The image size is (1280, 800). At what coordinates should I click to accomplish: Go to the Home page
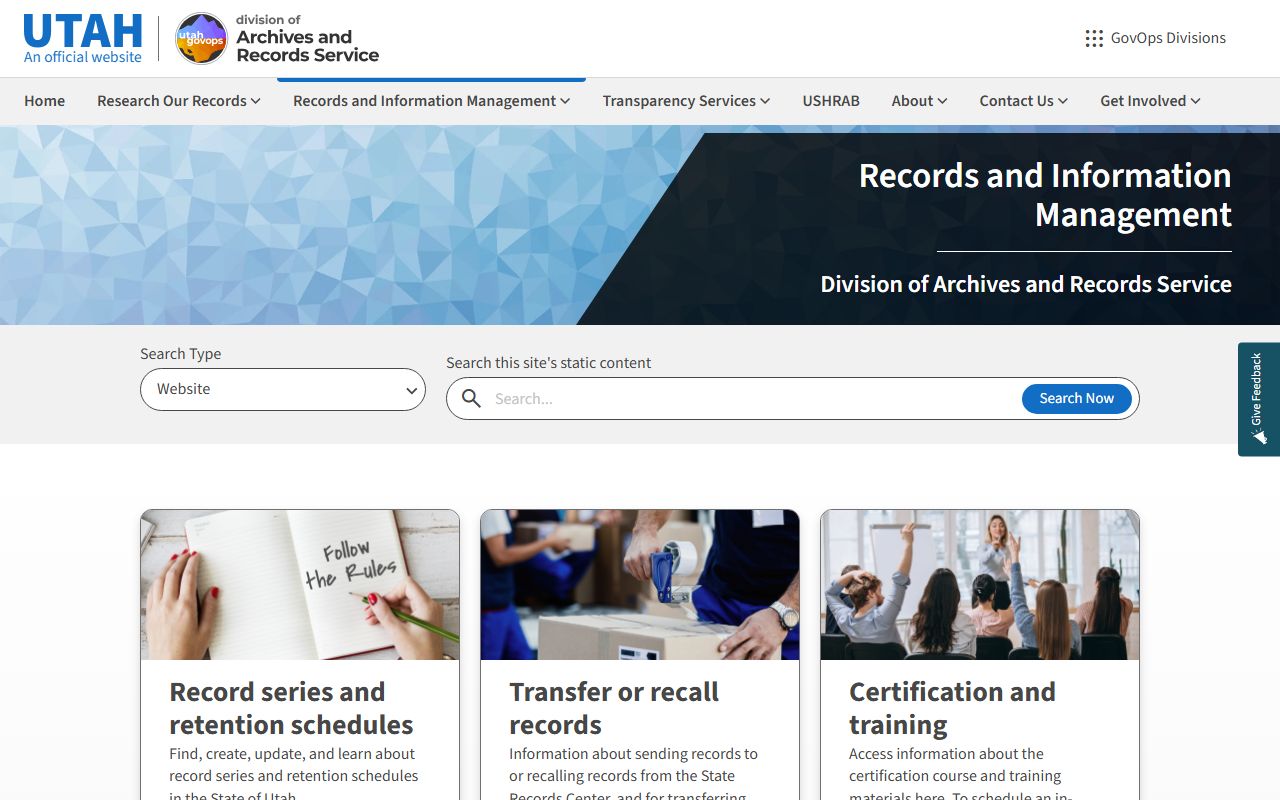[44, 101]
